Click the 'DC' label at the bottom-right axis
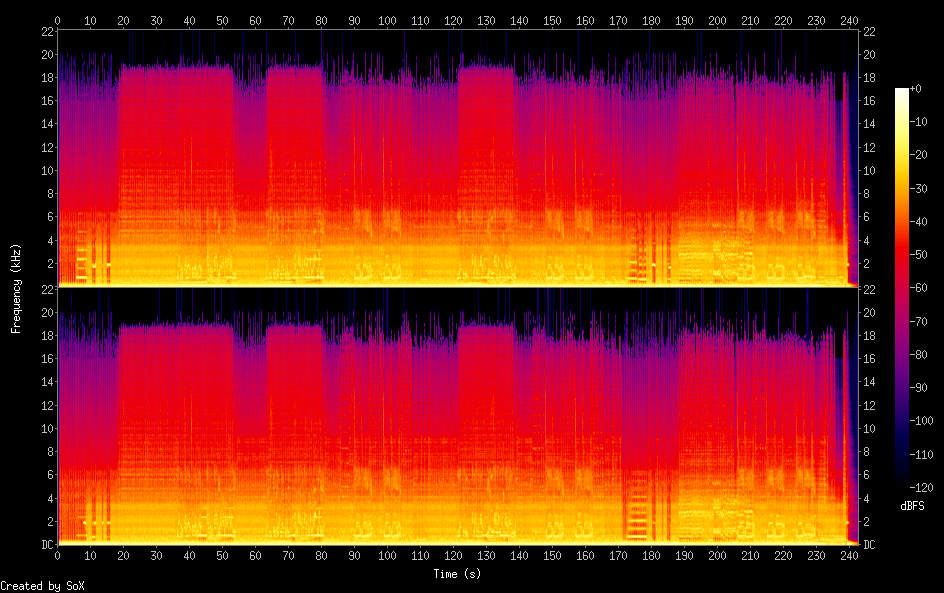Screen dimensions: 944x593 point(869,545)
